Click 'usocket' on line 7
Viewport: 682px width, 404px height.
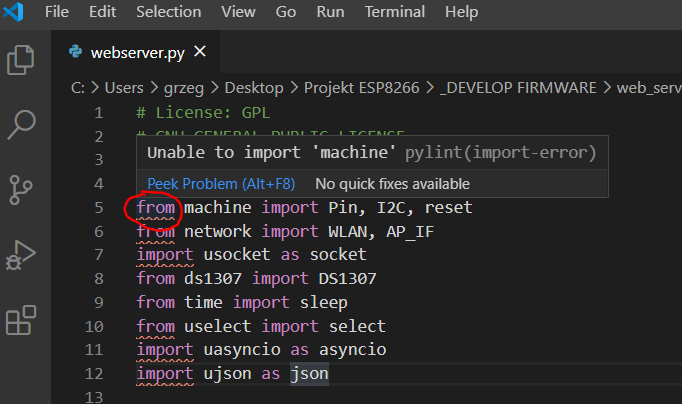tap(237, 254)
